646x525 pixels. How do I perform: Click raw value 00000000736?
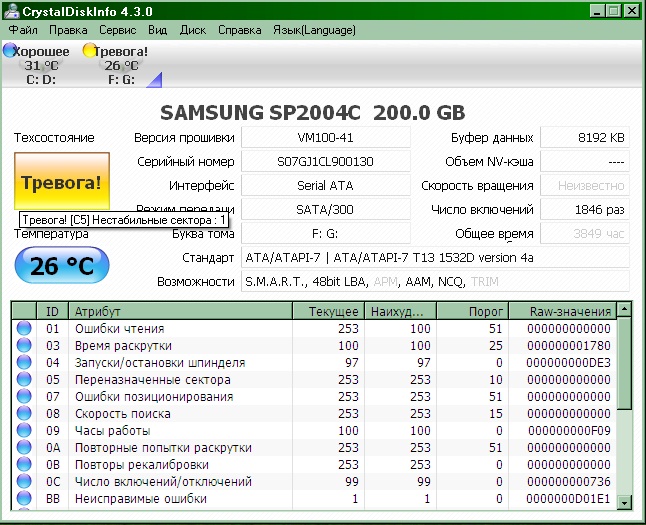pos(569,481)
